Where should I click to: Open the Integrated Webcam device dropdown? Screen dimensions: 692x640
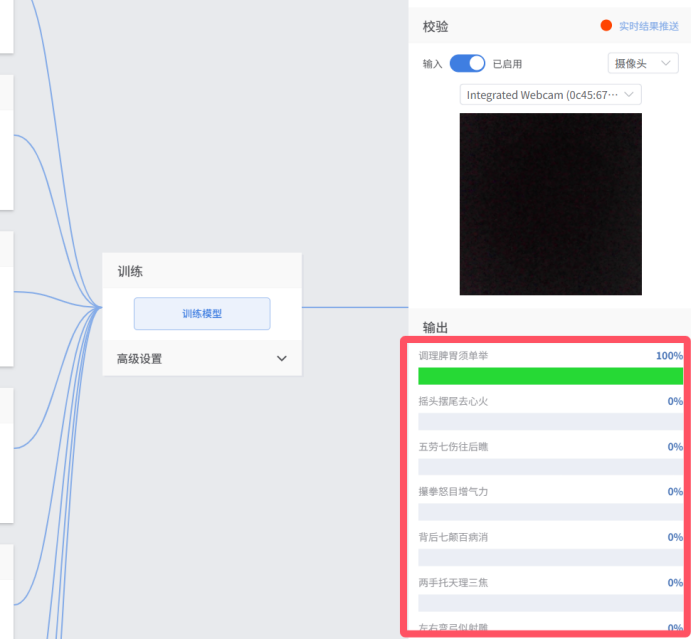(x=550, y=95)
